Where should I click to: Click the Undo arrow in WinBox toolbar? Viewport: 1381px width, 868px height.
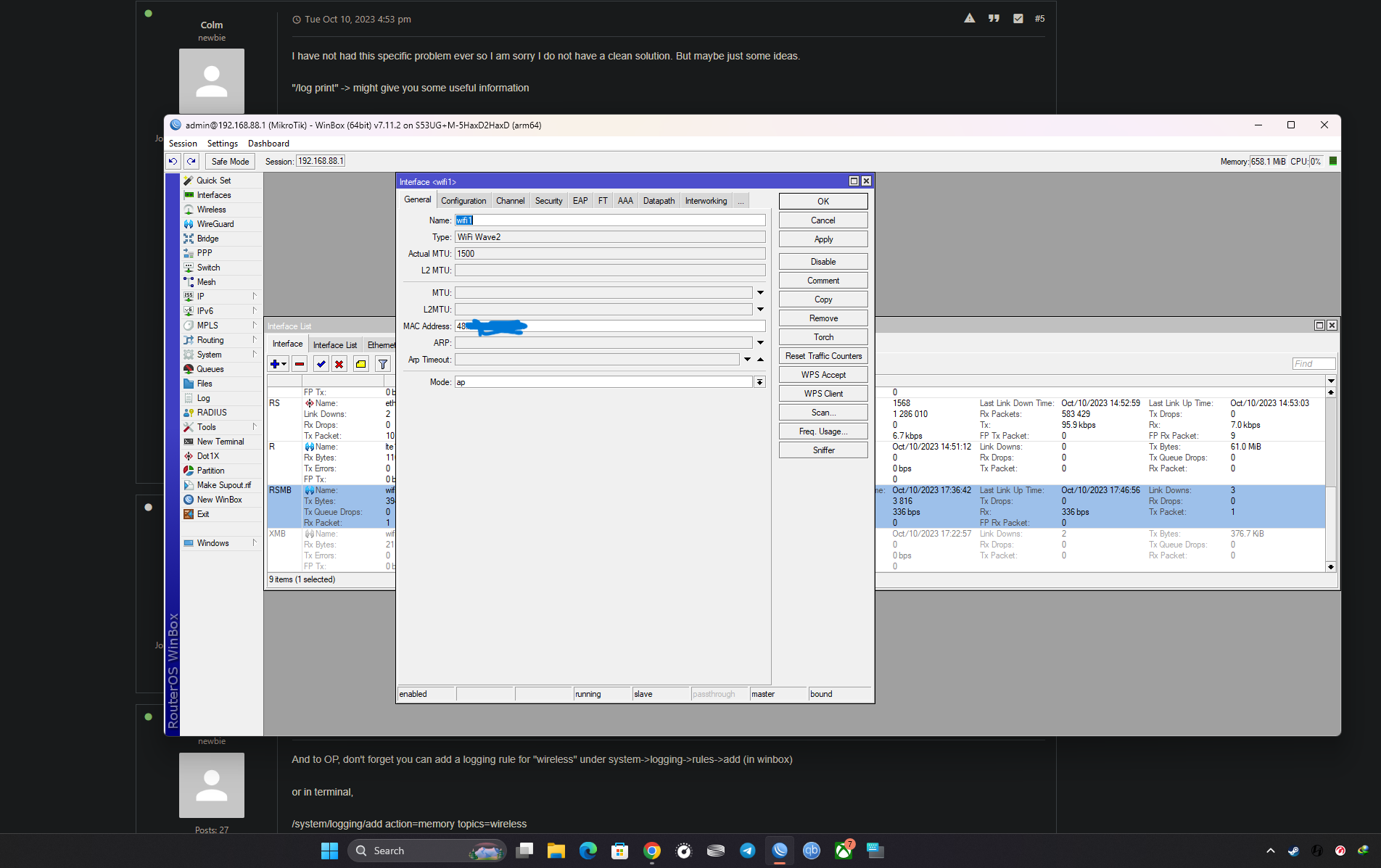(x=173, y=161)
